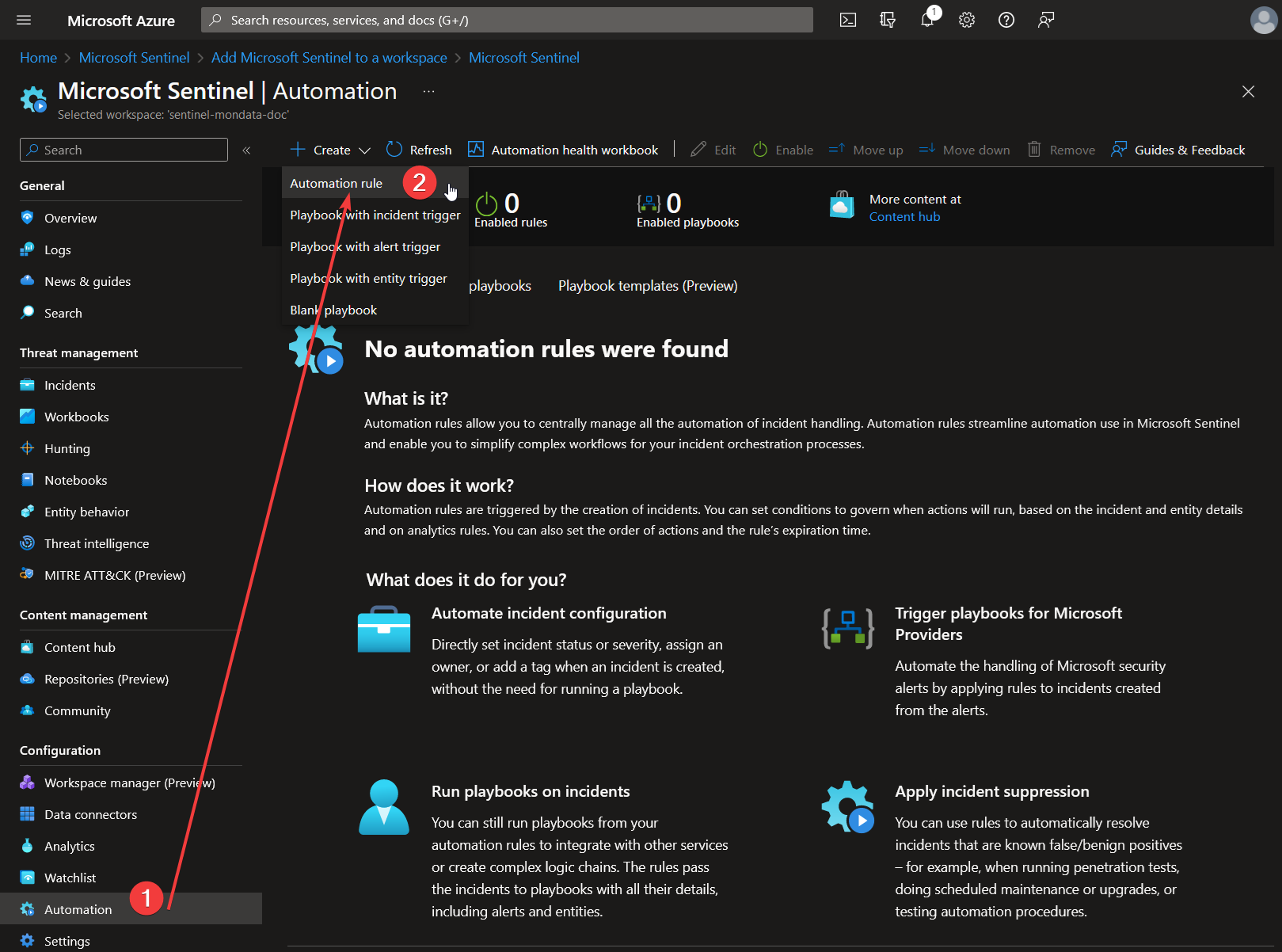Click the sidebar Search input field

coord(124,150)
